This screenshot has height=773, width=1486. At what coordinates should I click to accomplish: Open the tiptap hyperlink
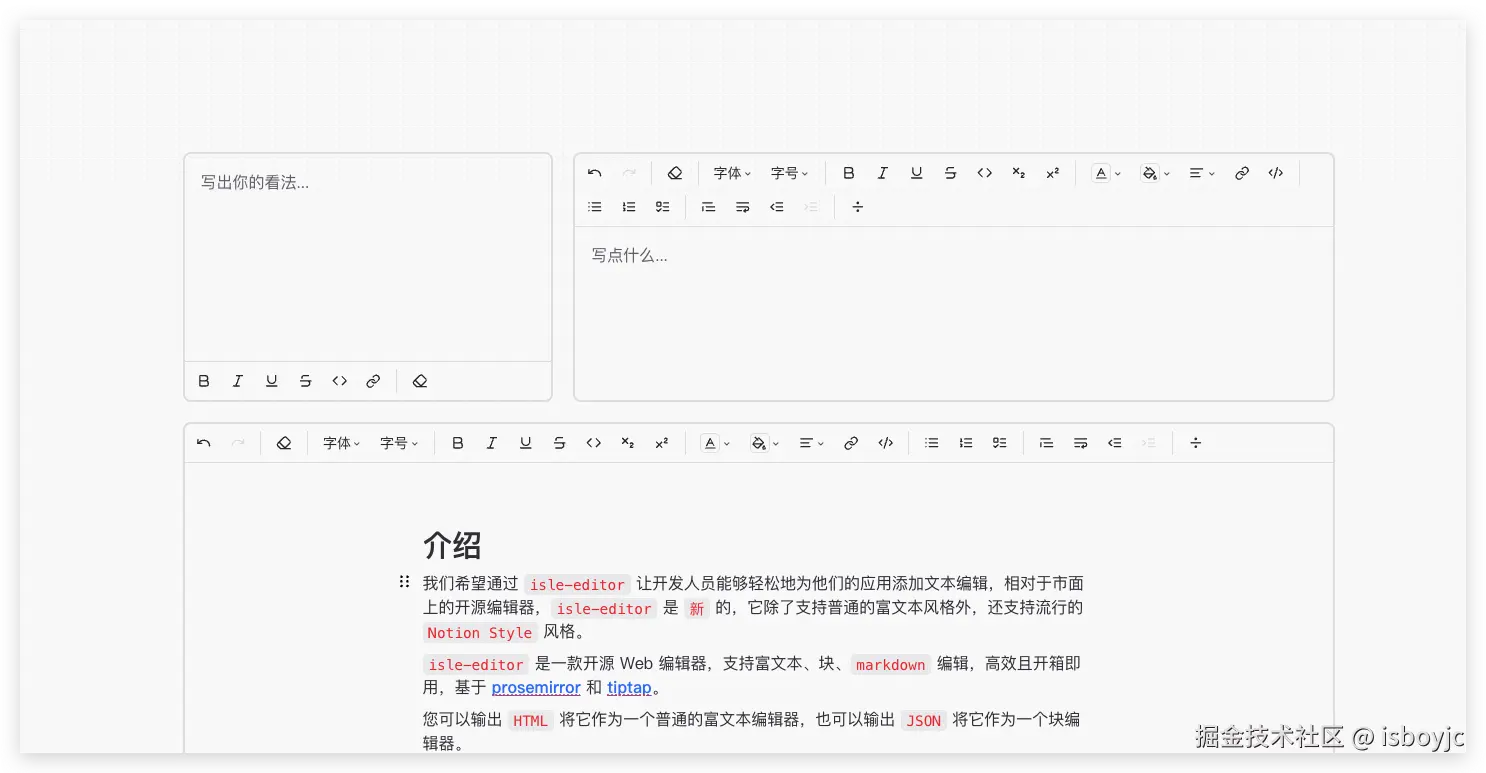click(629, 688)
